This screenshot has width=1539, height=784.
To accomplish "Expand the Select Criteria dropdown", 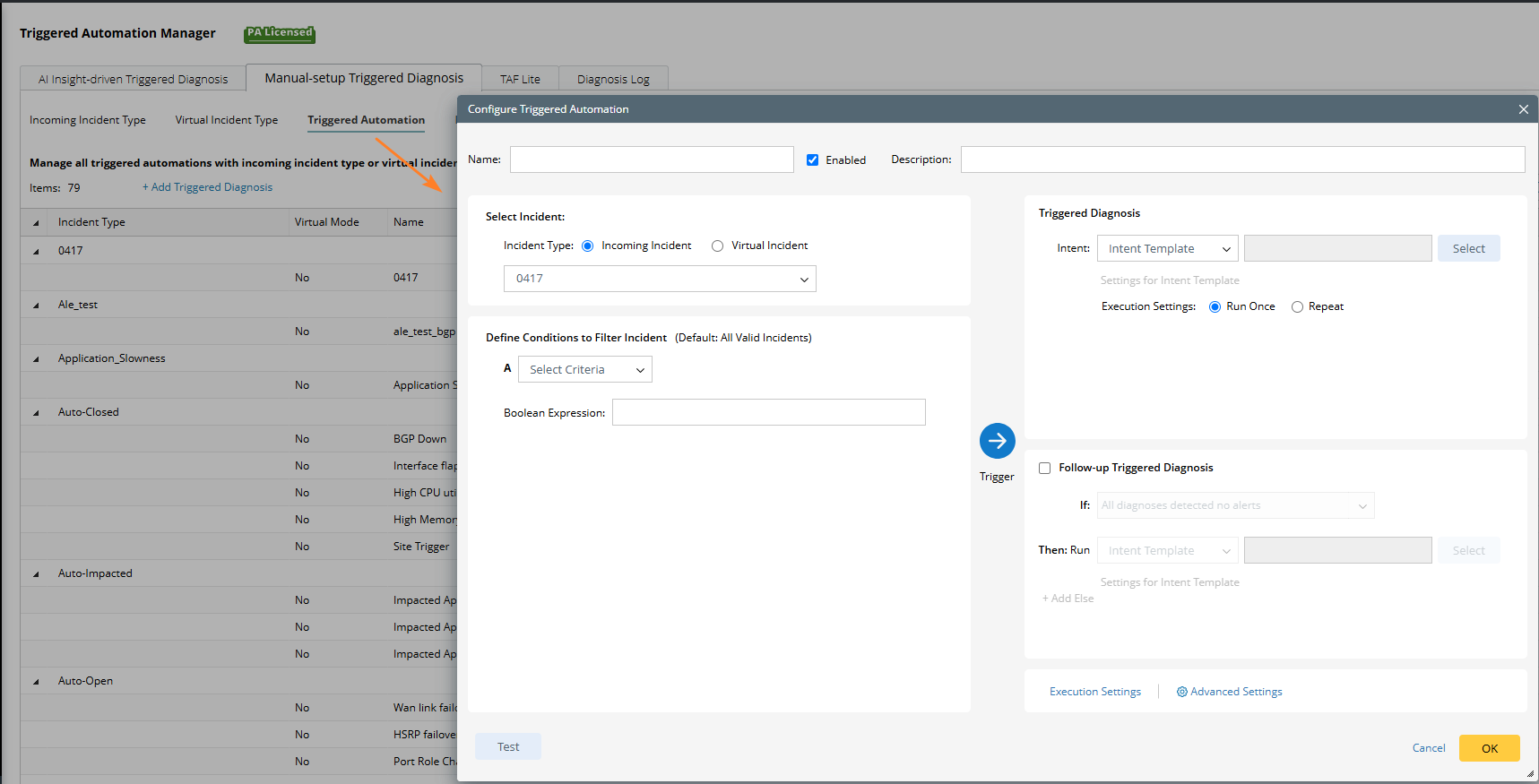I will [585, 370].
